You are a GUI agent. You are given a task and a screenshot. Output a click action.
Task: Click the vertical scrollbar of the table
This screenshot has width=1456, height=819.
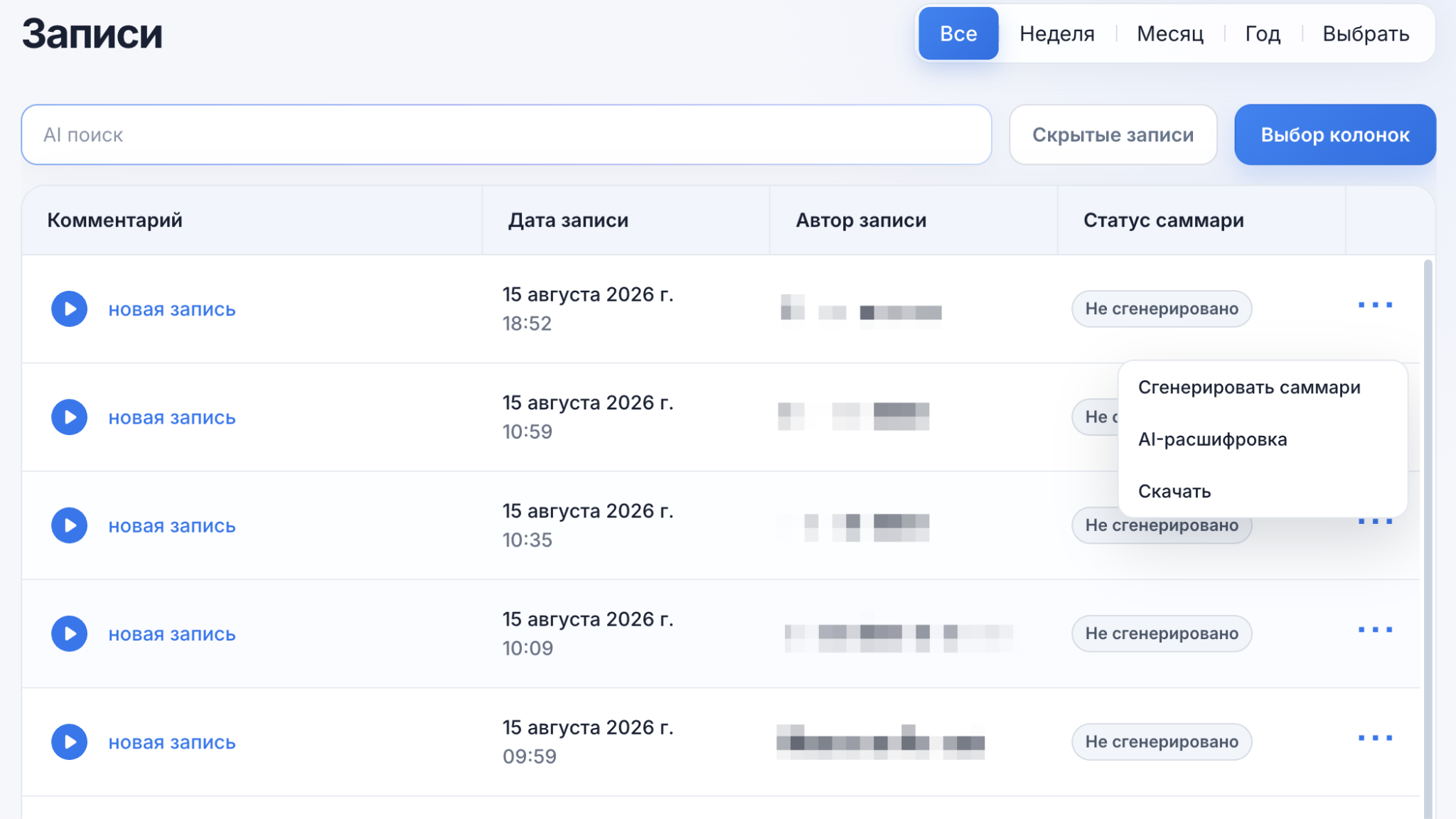[x=1428, y=539]
